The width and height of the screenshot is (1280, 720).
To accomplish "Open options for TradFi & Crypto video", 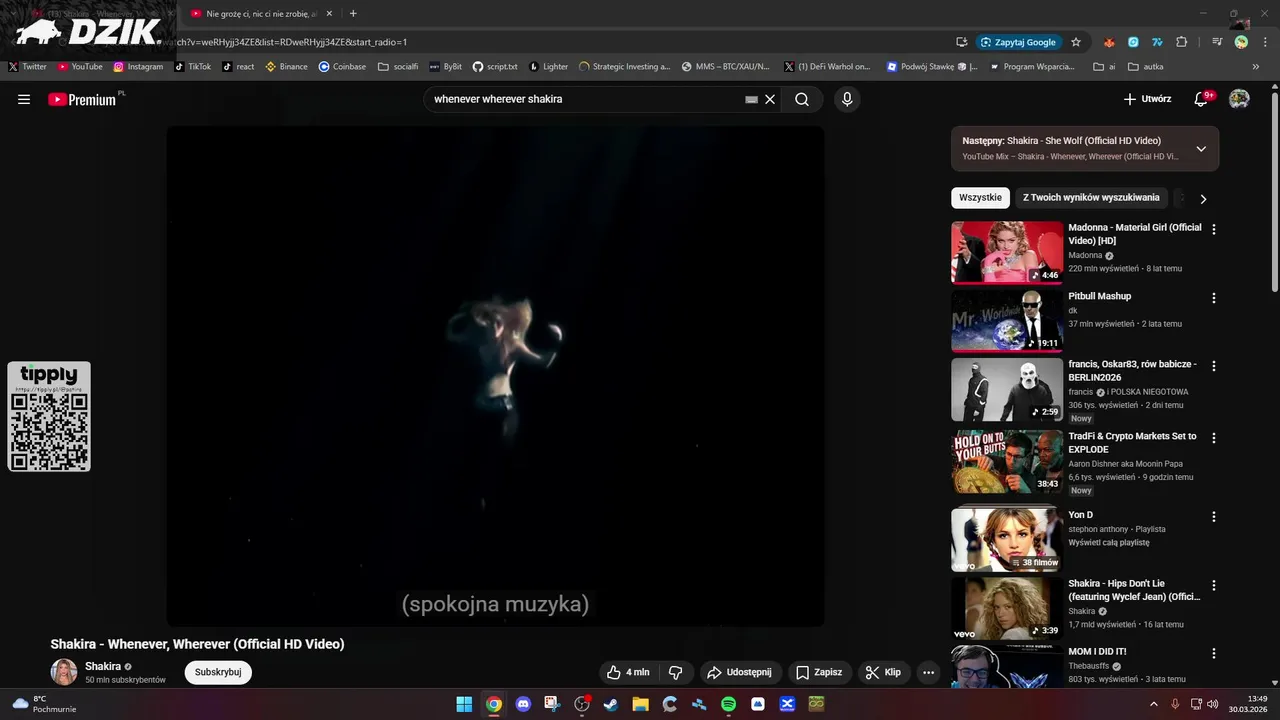I will pyautogui.click(x=1214, y=438).
